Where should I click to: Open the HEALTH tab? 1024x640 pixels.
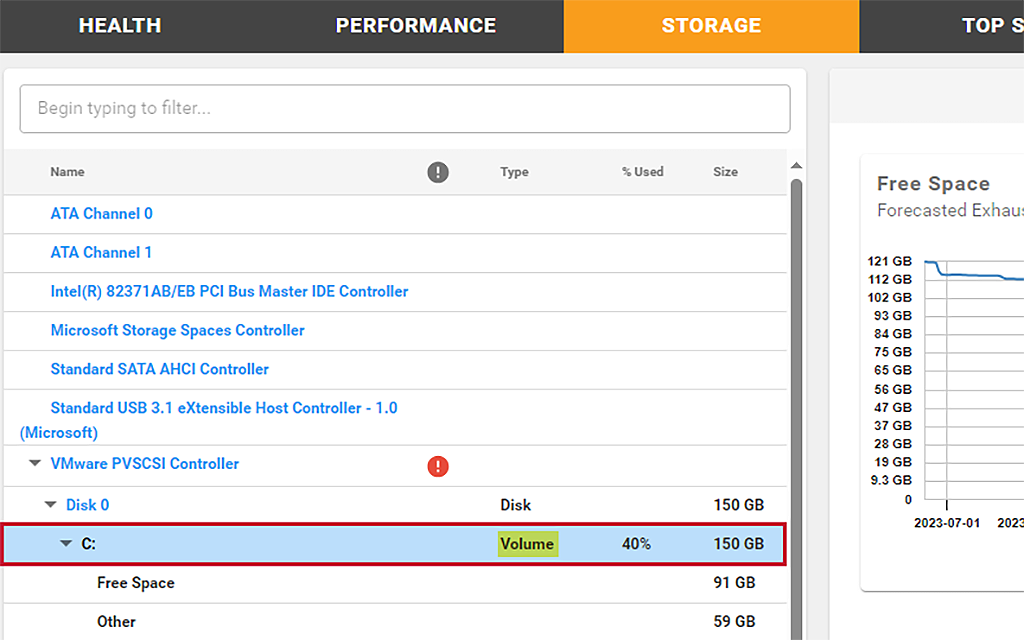[119, 25]
